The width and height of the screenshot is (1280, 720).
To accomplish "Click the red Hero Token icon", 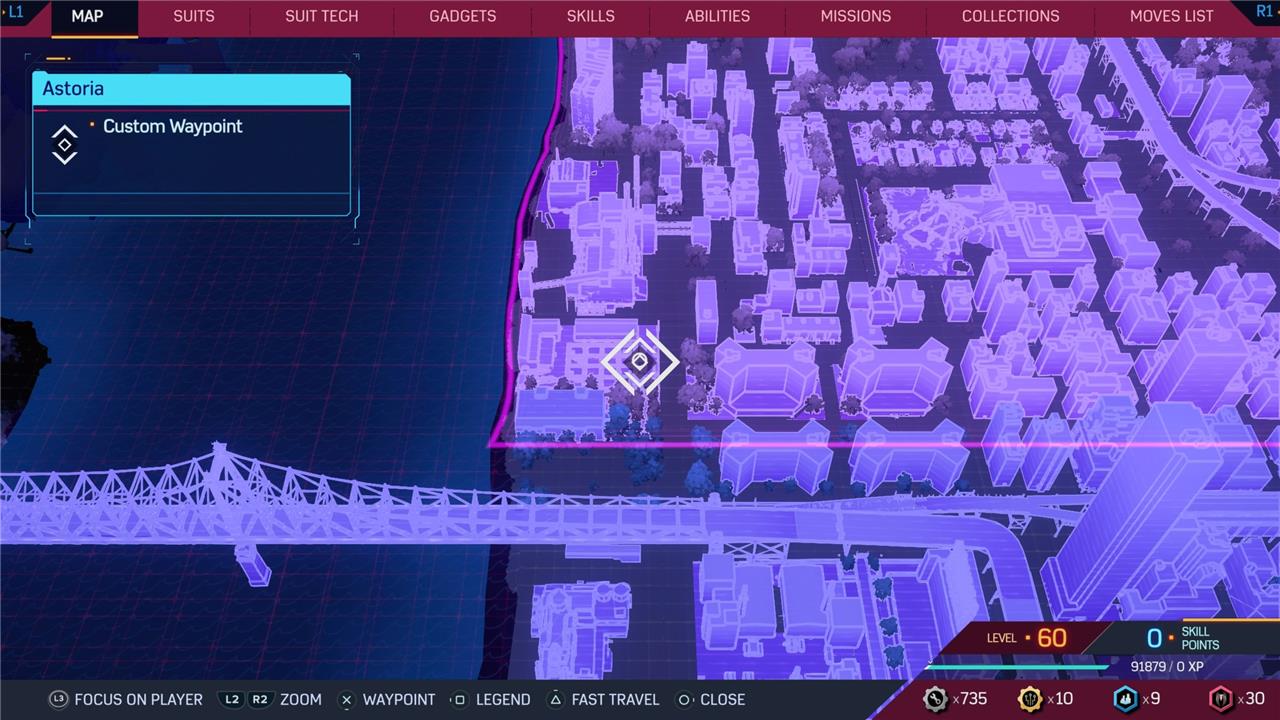I will [x=1221, y=699].
